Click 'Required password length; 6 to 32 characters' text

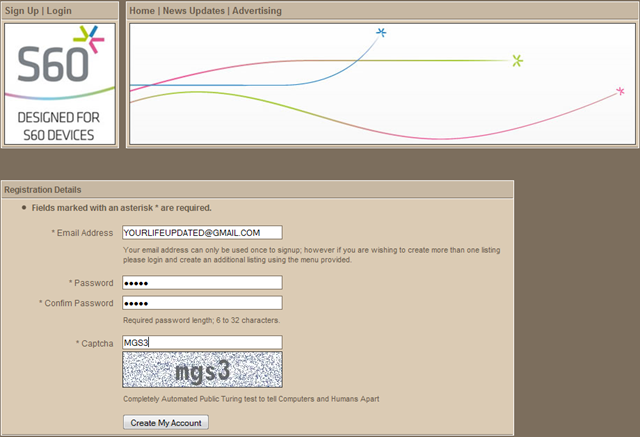202,320
